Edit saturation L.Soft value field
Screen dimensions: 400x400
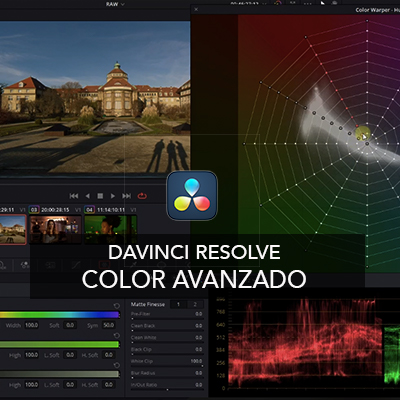(x=70, y=355)
